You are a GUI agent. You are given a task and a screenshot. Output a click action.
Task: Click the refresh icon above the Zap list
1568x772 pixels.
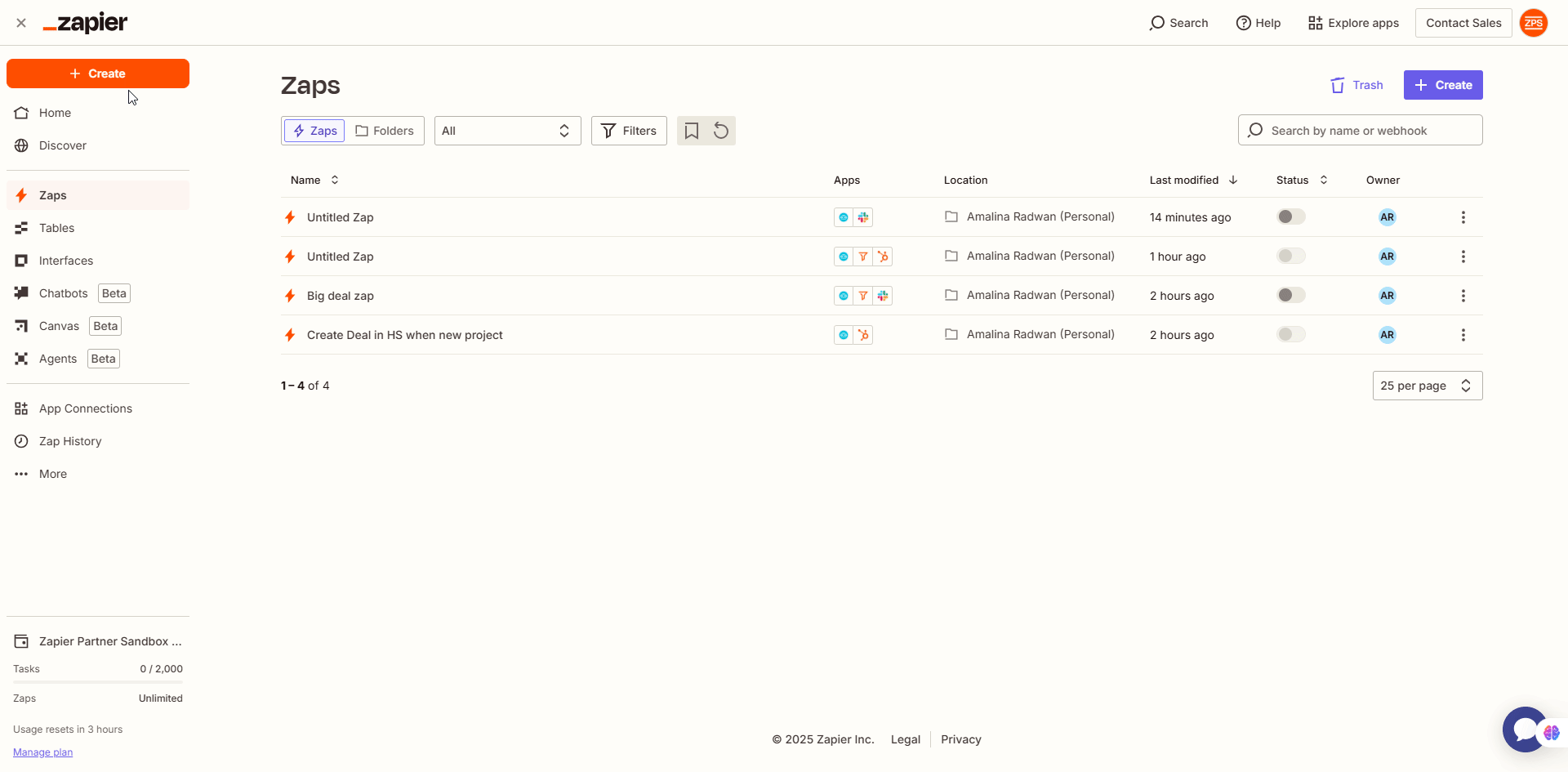click(x=720, y=130)
